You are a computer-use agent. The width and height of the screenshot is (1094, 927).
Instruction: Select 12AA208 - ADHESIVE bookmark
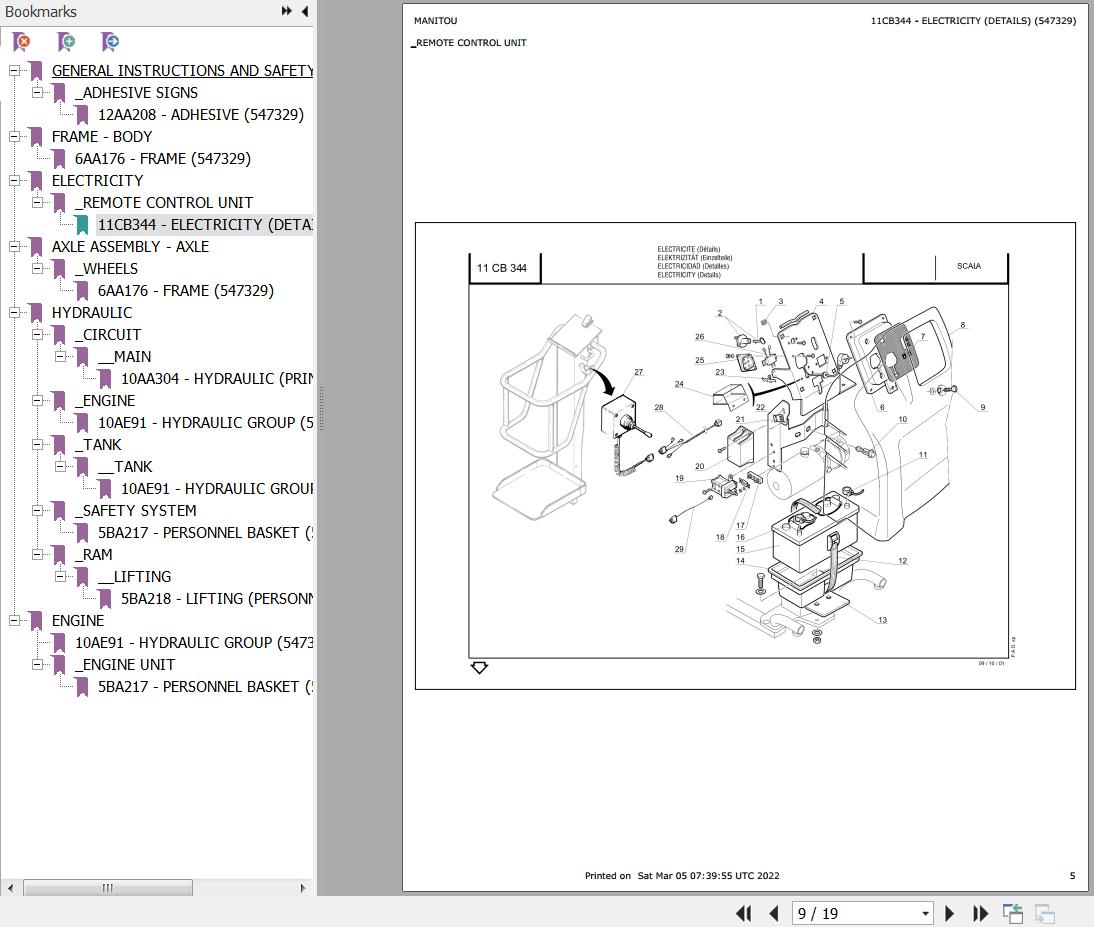(x=200, y=115)
